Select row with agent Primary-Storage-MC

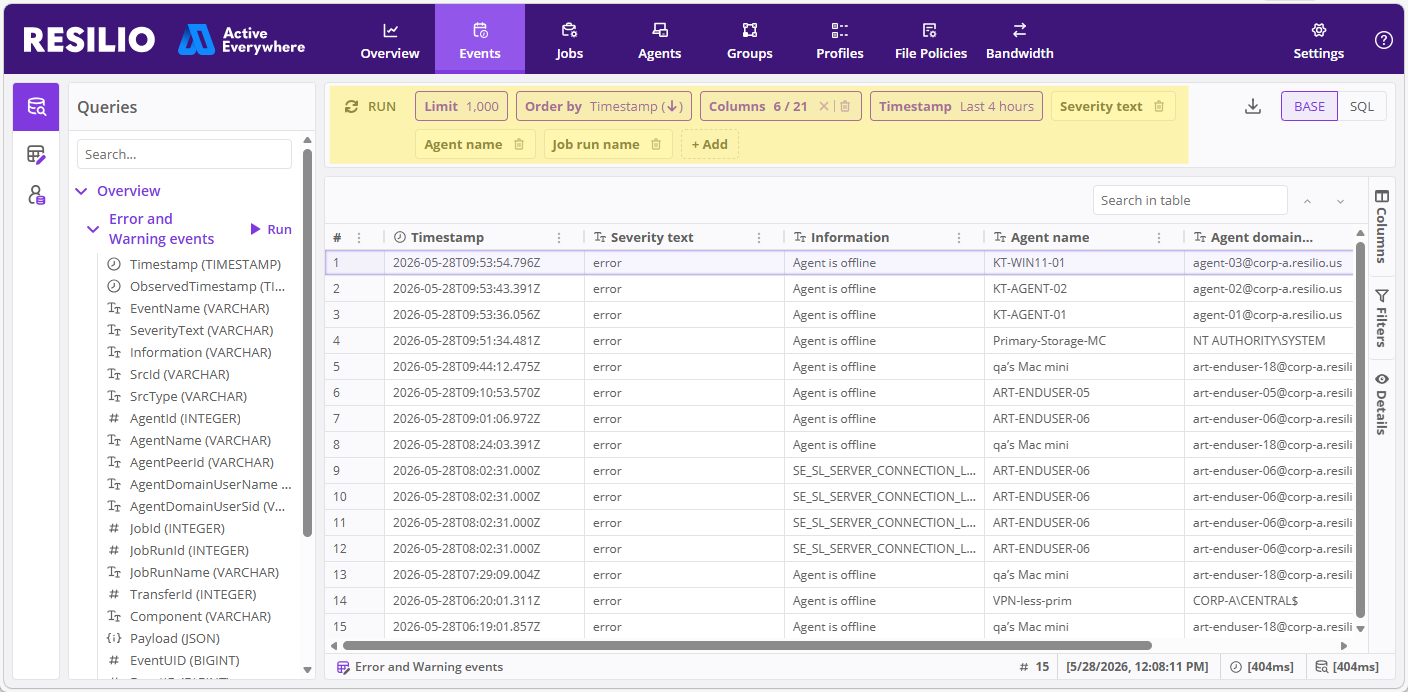tap(840, 341)
